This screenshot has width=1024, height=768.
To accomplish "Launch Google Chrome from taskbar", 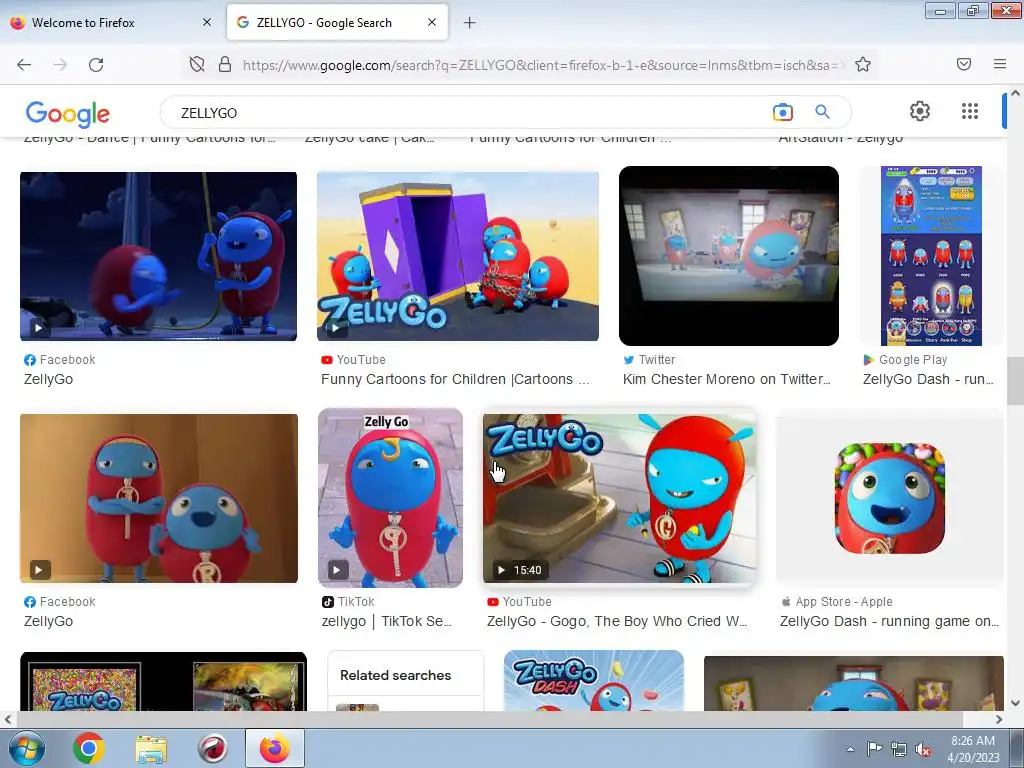I will 89,748.
